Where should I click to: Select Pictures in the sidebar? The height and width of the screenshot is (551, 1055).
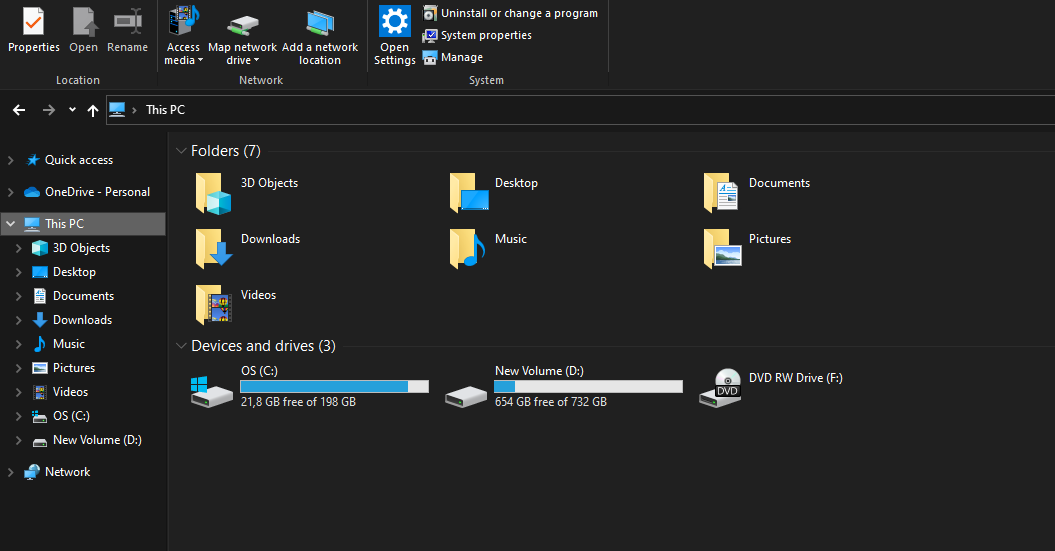(x=74, y=368)
